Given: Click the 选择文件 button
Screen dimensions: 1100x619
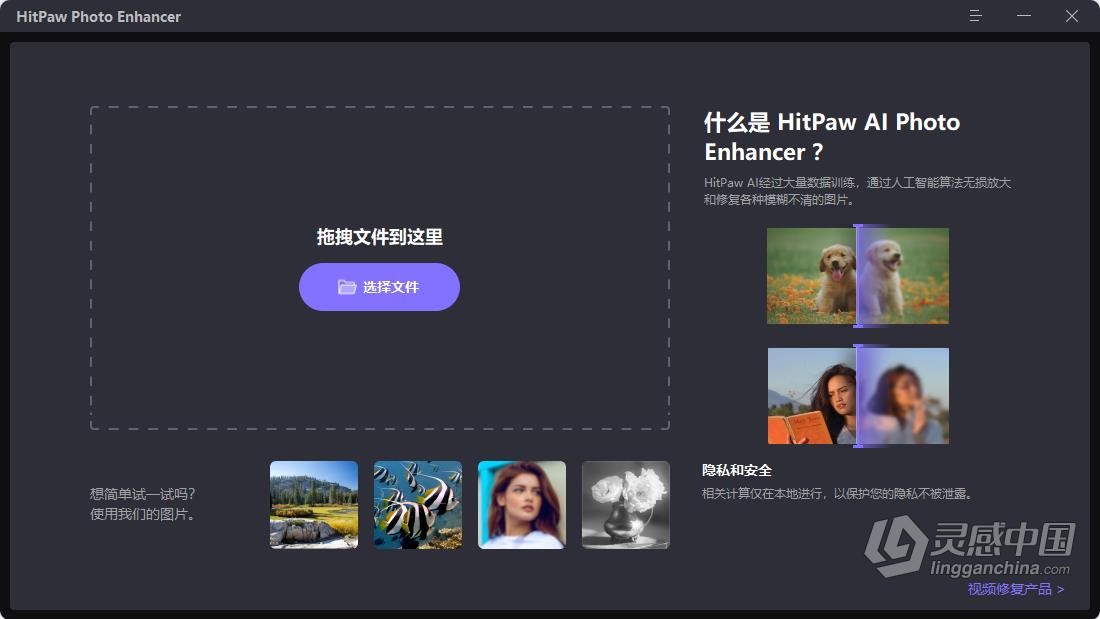Looking at the screenshot, I should (x=380, y=287).
